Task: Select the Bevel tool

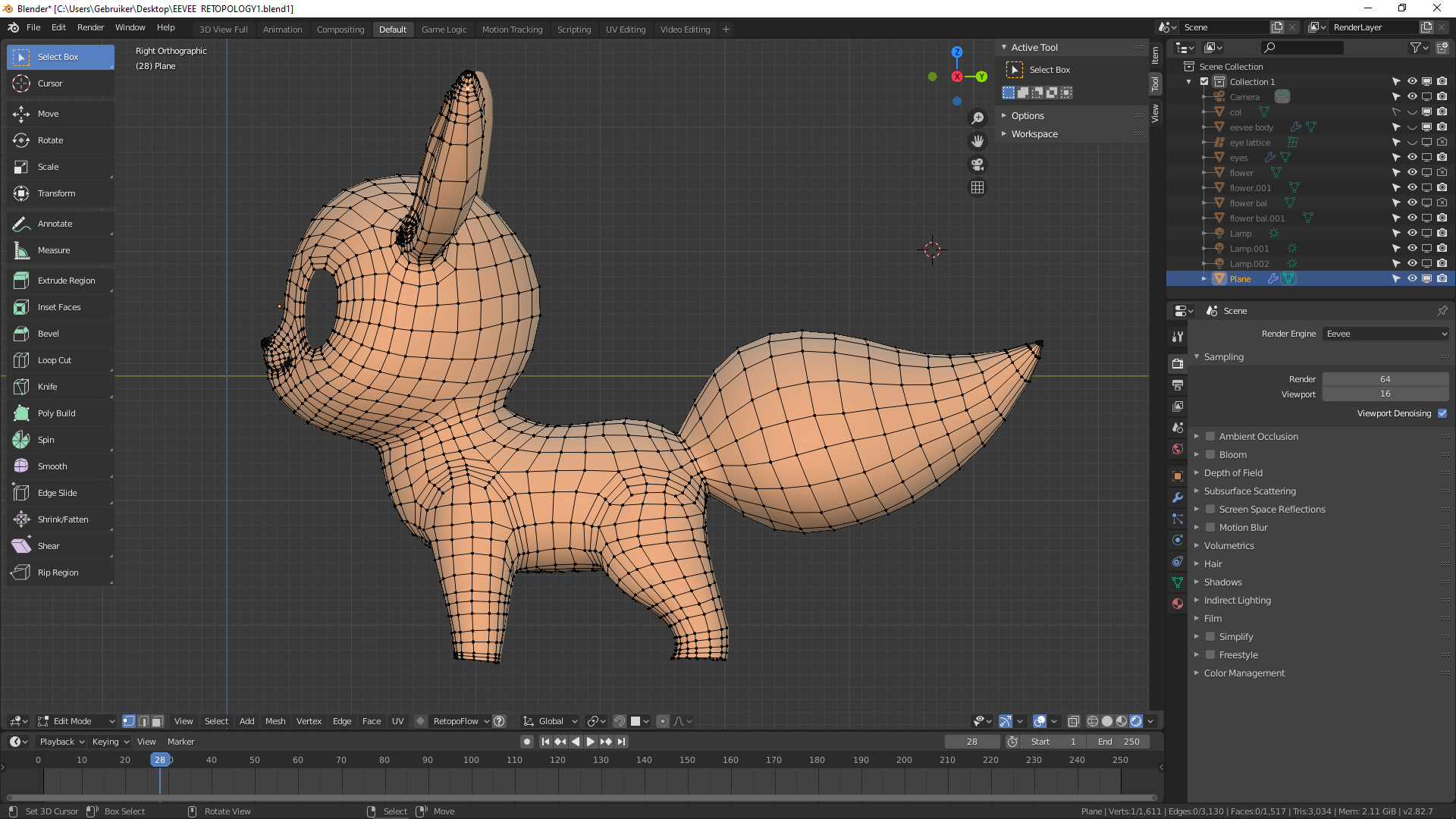Action: click(48, 334)
